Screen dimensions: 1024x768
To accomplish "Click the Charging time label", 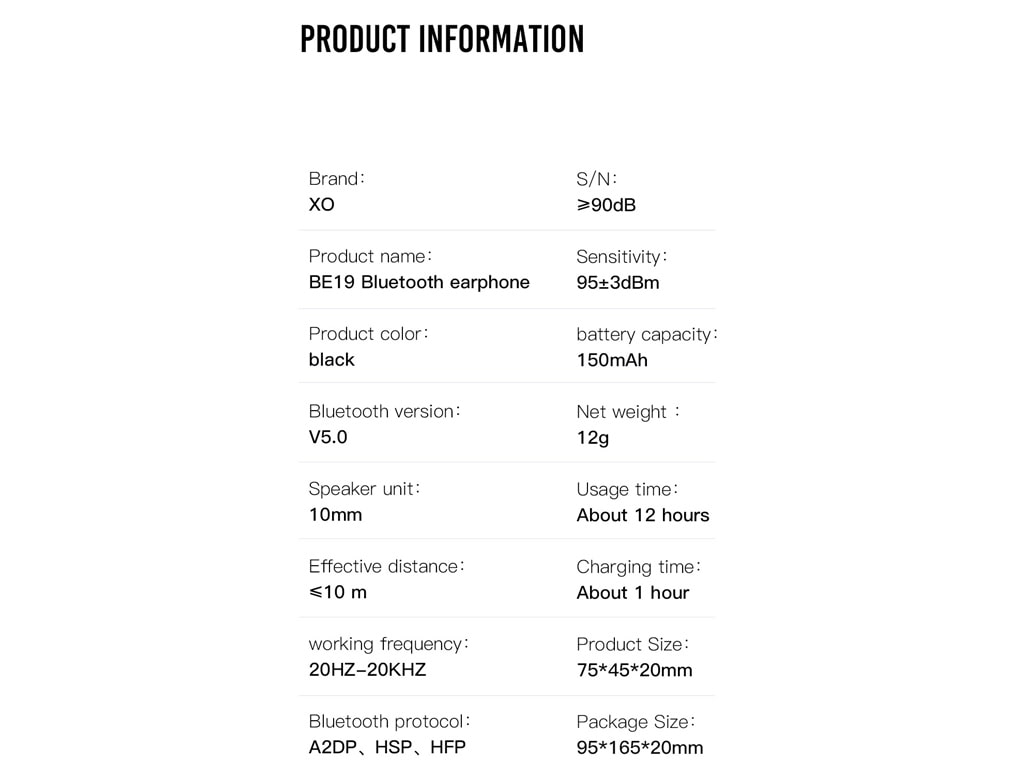I will click(638, 567).
